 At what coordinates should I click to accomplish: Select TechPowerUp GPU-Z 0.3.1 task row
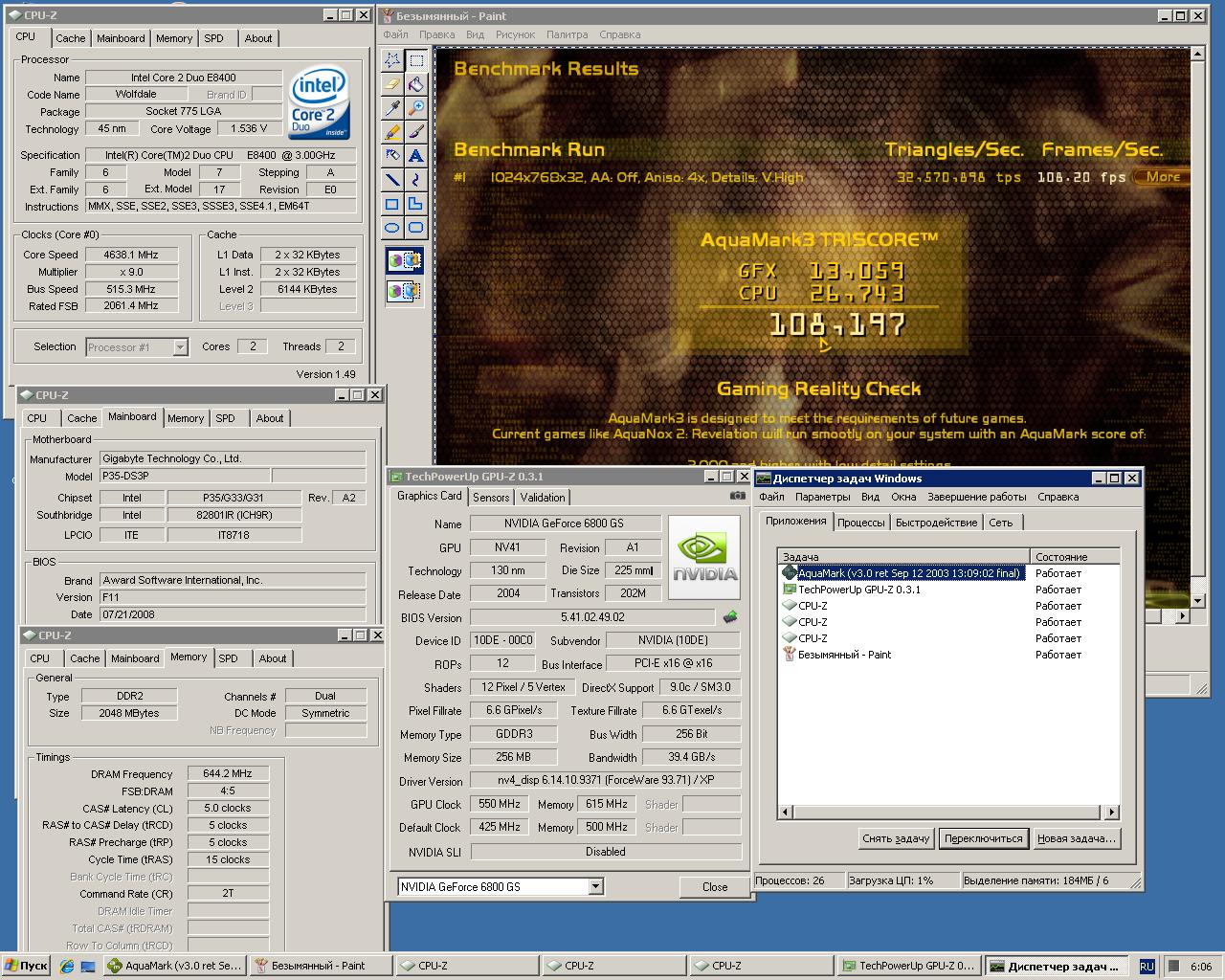coord(852,590)
